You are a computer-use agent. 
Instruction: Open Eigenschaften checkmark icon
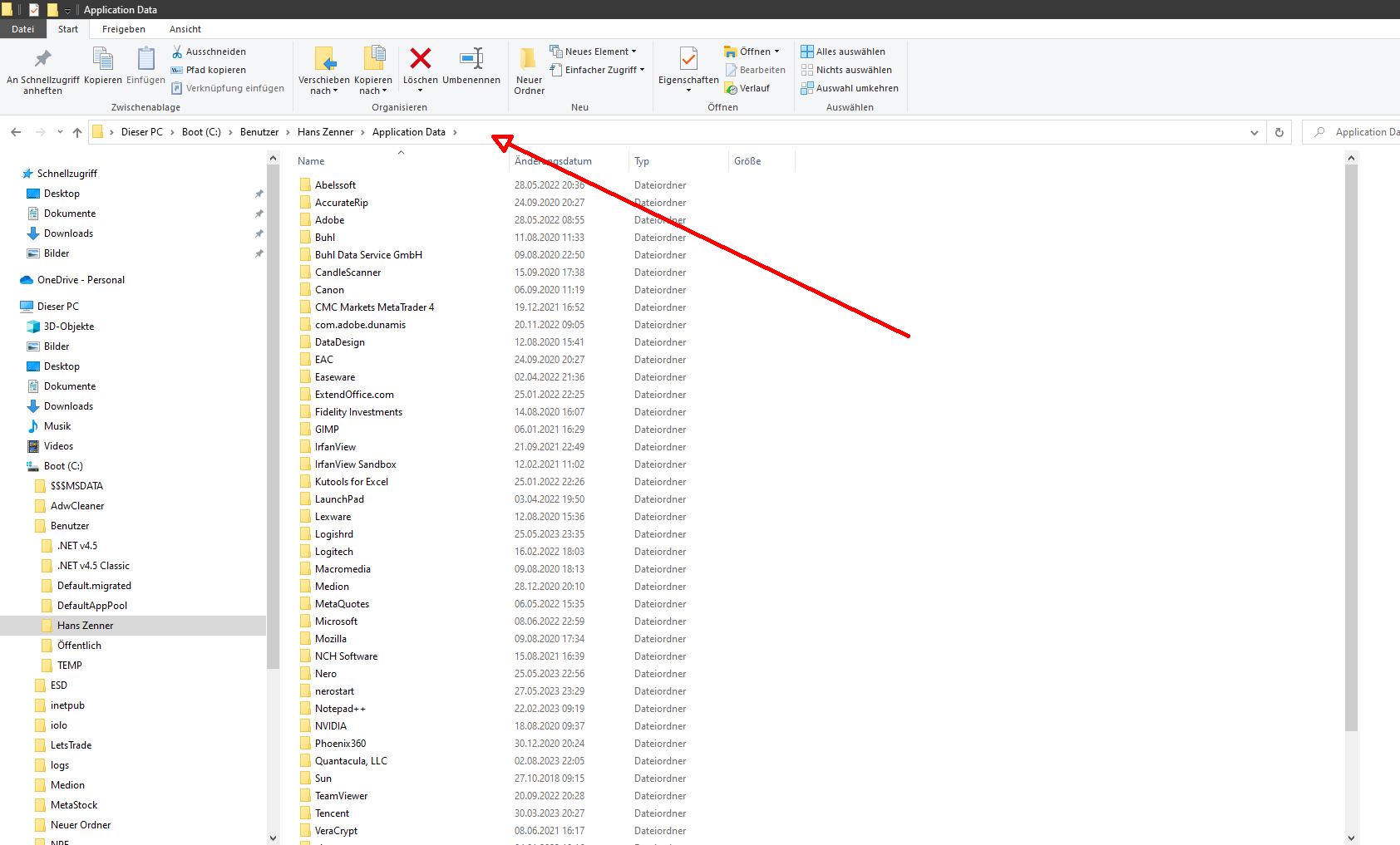tap(688, 60)
